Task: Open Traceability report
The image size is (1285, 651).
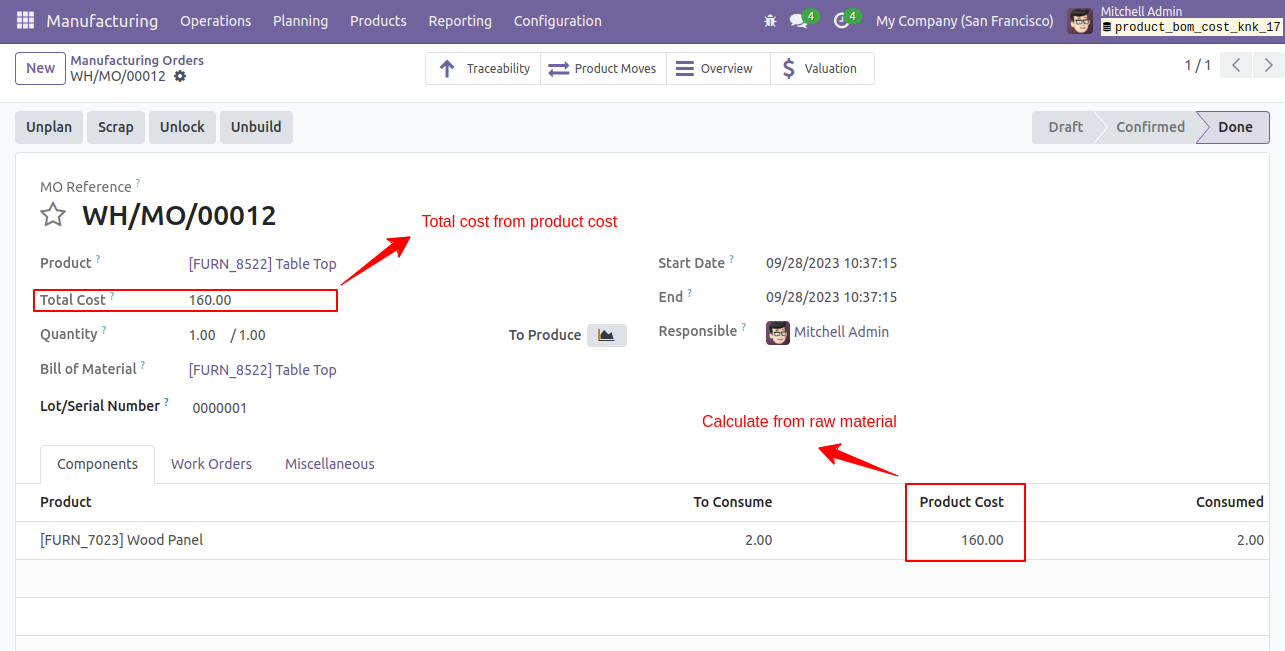Action: click(483, 69)
